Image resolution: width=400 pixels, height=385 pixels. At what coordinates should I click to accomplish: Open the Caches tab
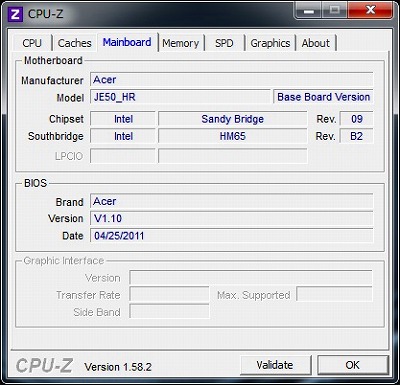[74, 43]
